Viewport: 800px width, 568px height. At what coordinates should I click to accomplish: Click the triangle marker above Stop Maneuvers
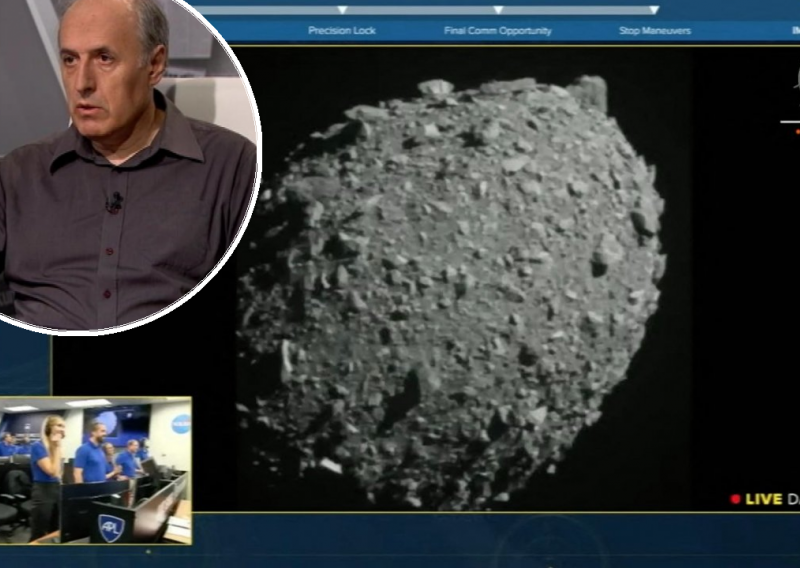coord(653,10)
